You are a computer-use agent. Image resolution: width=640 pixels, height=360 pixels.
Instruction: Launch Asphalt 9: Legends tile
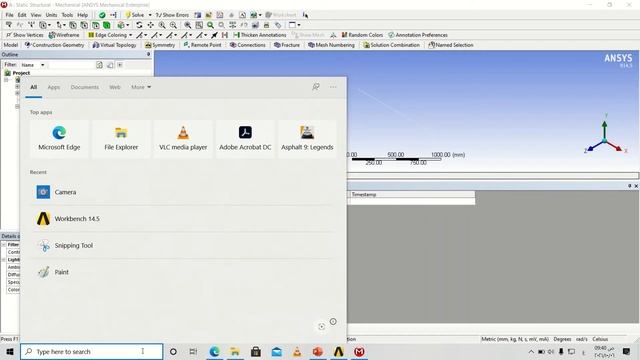click(307, 139)
